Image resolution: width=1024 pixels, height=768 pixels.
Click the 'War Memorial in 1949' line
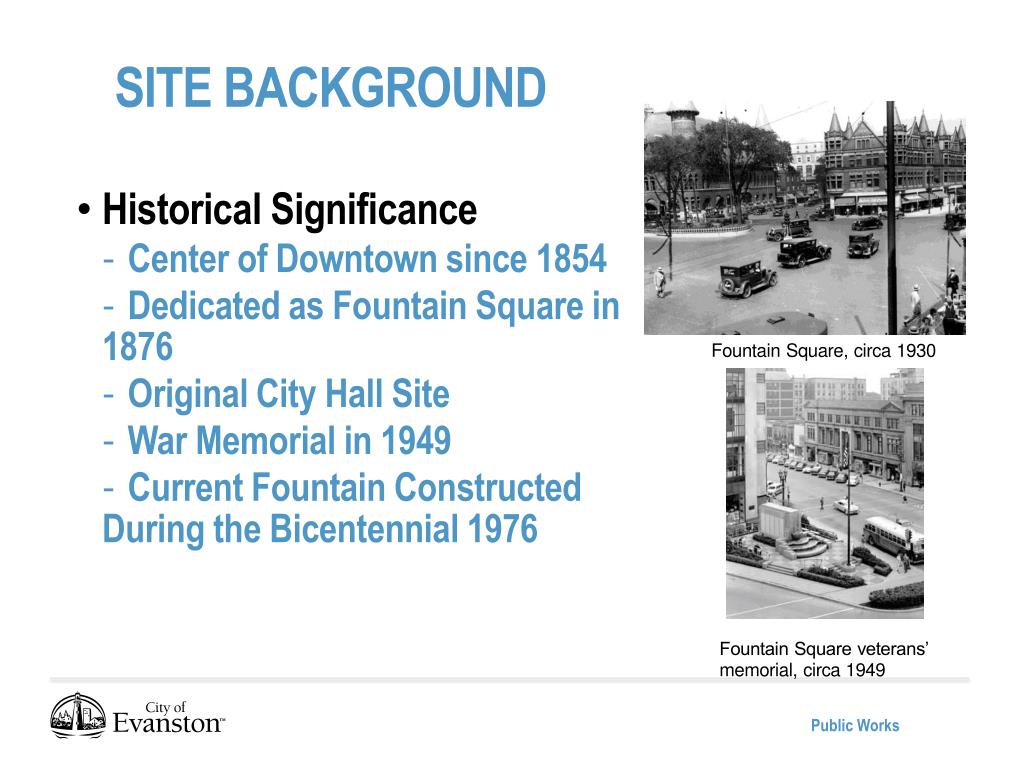[289, 440]
